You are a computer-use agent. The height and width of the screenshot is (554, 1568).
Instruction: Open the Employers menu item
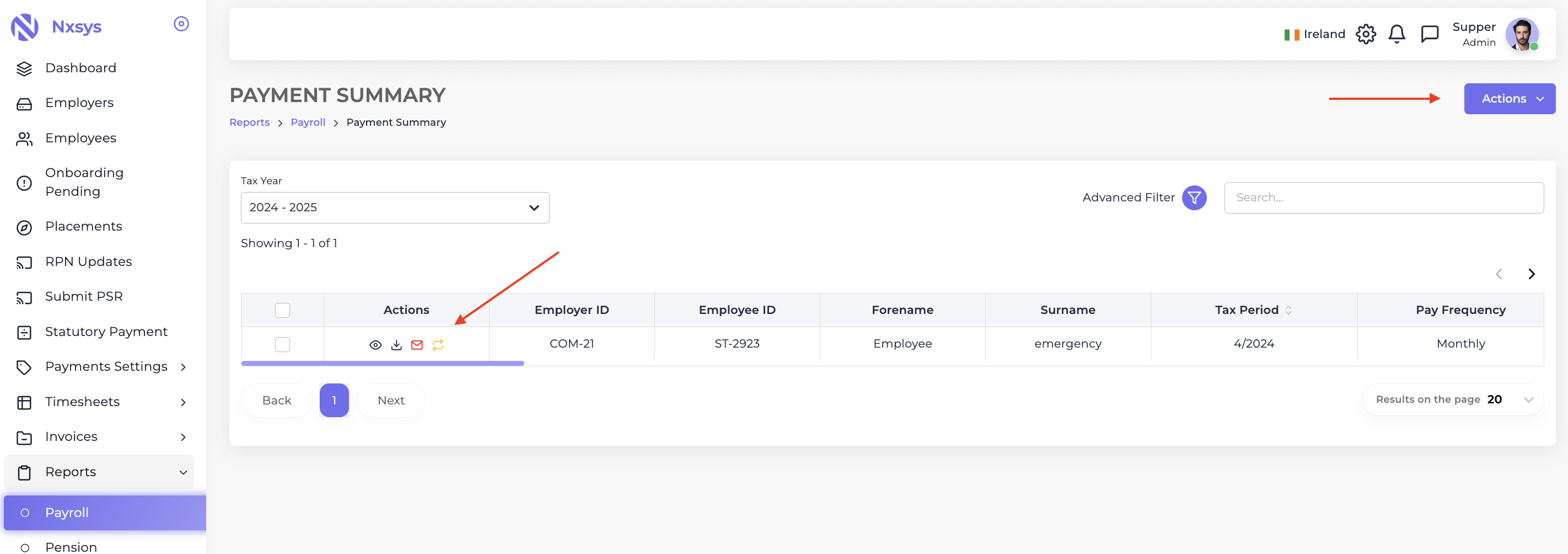(99, 103)
